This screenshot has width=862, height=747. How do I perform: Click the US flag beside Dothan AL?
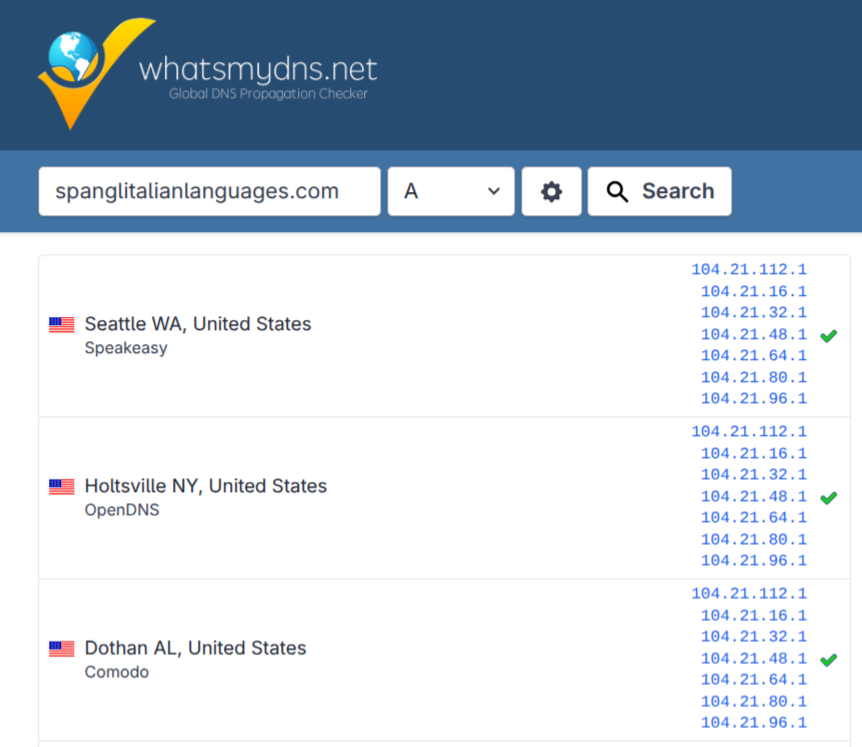[62, 649]
